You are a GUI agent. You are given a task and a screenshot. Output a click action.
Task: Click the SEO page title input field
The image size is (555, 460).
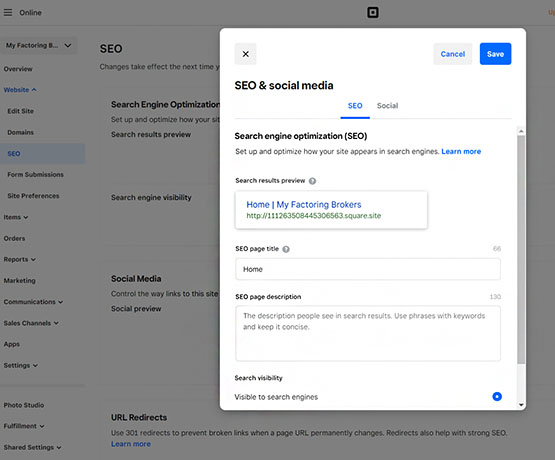point(368,269)
